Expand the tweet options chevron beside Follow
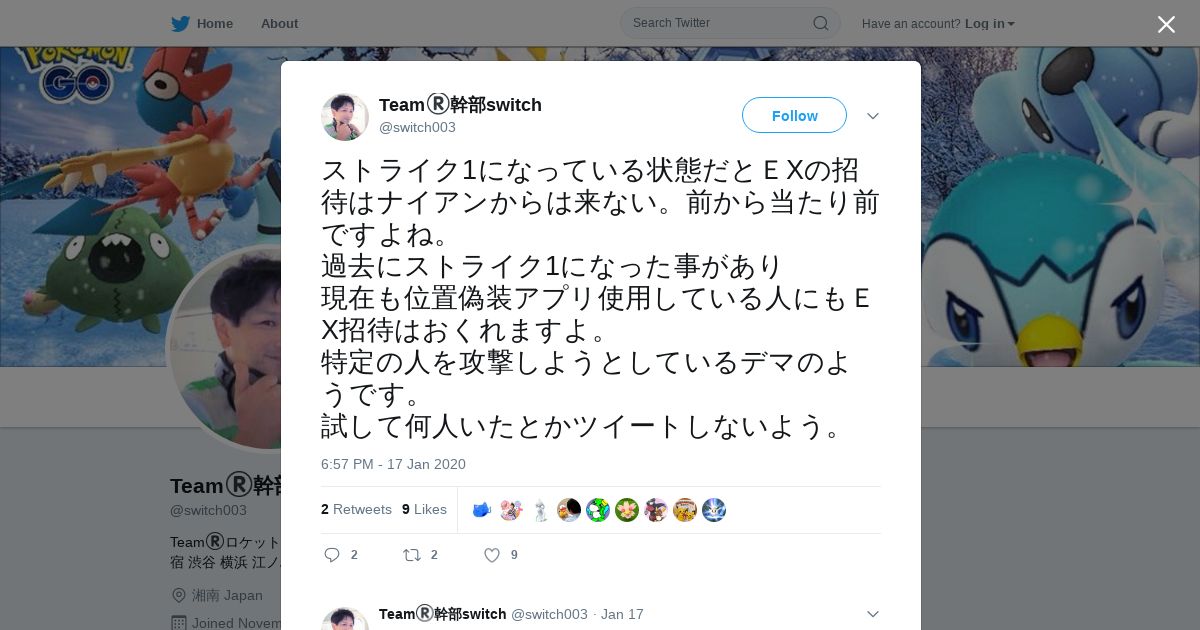This screenshot has width=1200, height=630. (x=873, y=116)
